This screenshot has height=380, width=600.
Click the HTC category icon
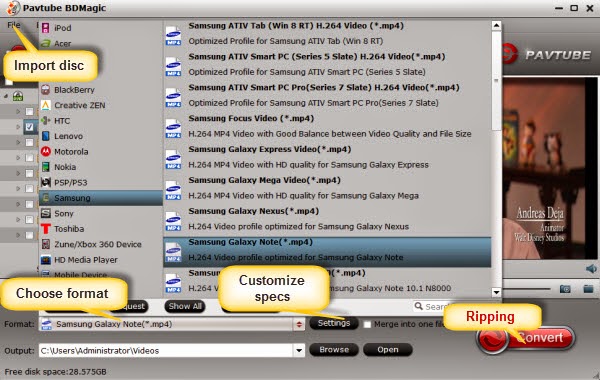click(46, 121)
